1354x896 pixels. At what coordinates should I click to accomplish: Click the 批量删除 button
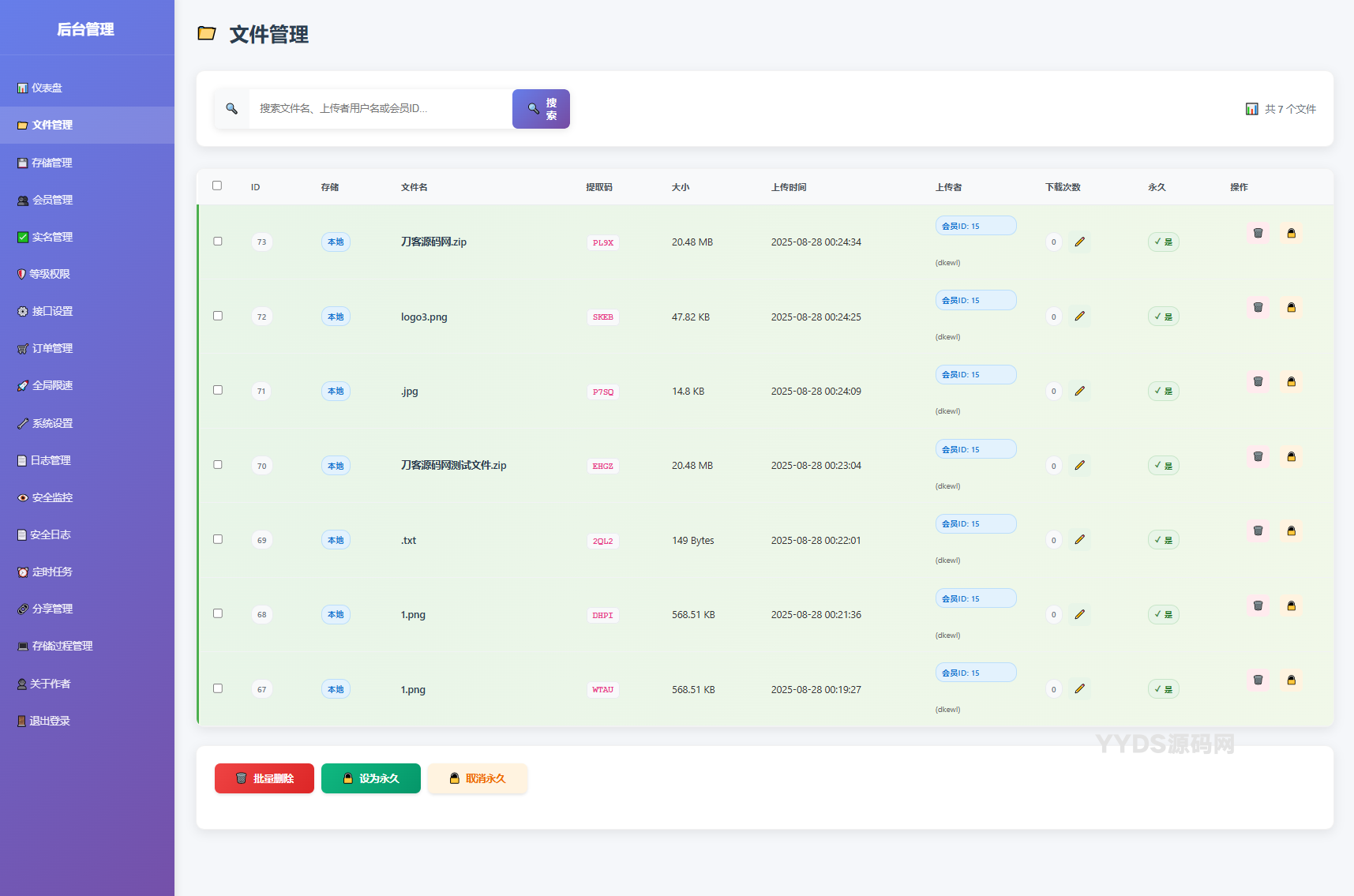click(x=264, y=778)
